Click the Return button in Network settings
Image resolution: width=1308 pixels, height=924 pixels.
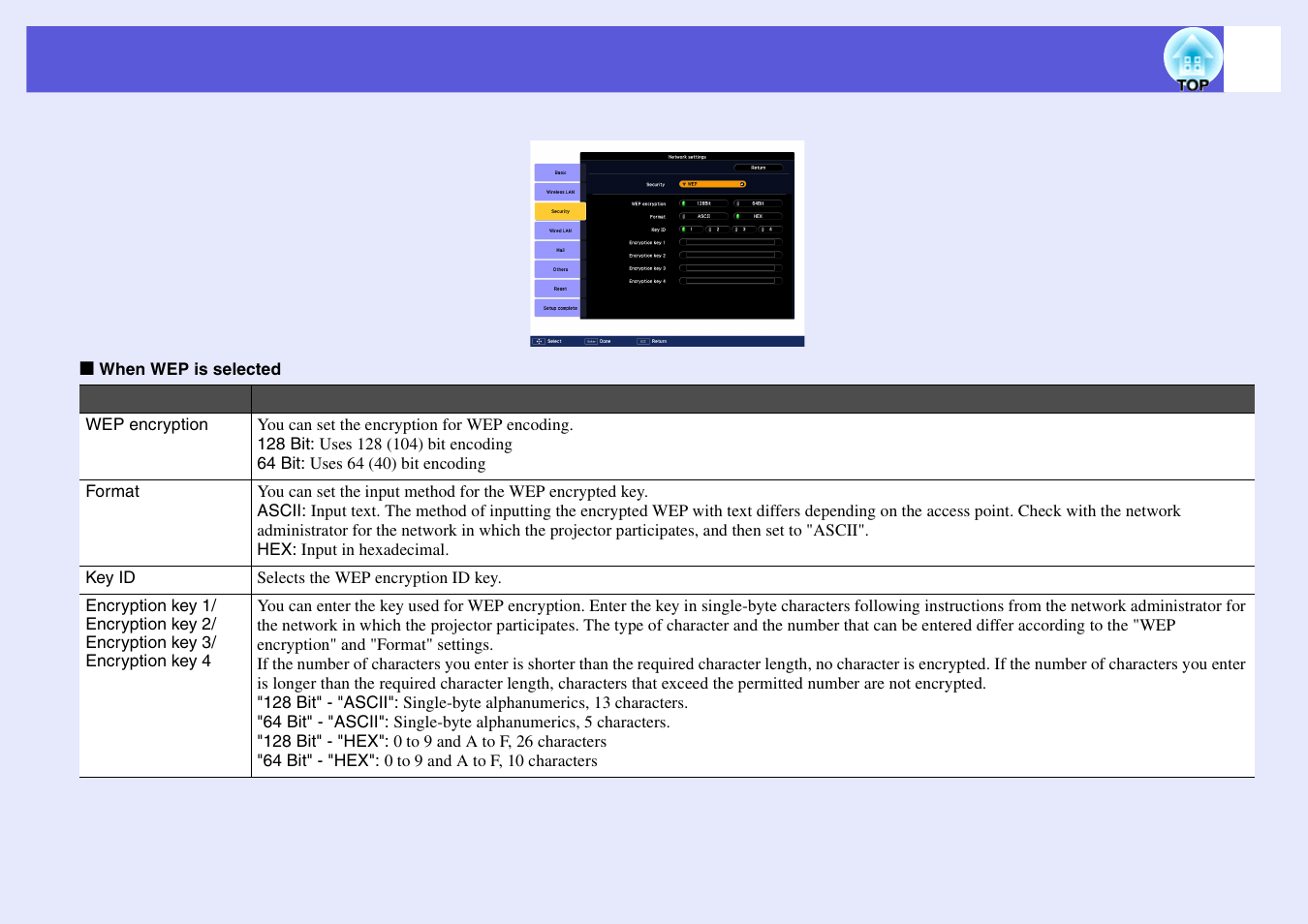pyautogui.click(x=758, y=168)
